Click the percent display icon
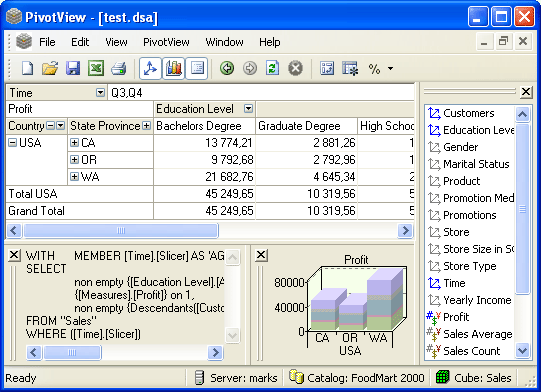This screenshot has width=541, height=392. 374,69
